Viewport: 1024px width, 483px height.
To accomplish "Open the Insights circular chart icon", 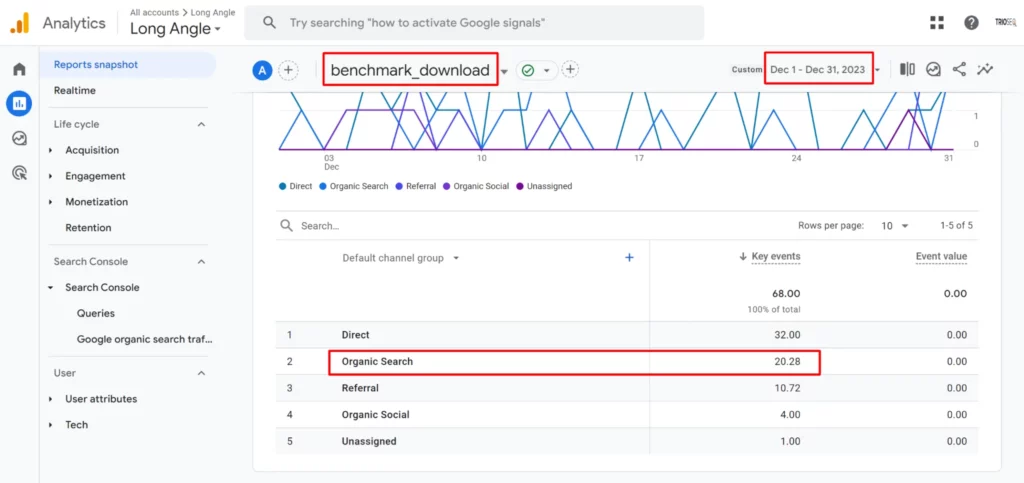I will [933, 69].
